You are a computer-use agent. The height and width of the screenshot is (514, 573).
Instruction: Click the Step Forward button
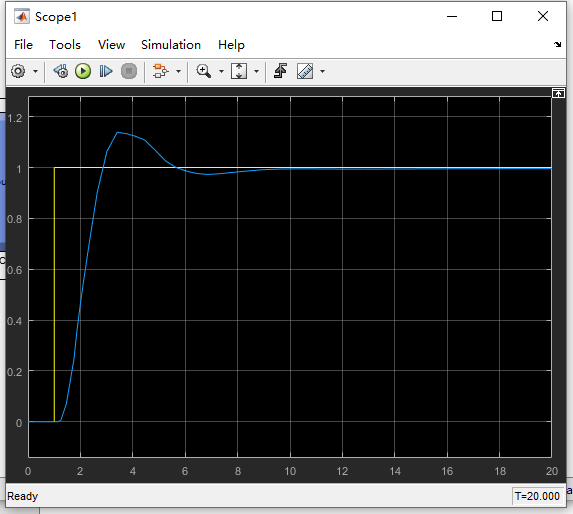(x=106, y=71)
